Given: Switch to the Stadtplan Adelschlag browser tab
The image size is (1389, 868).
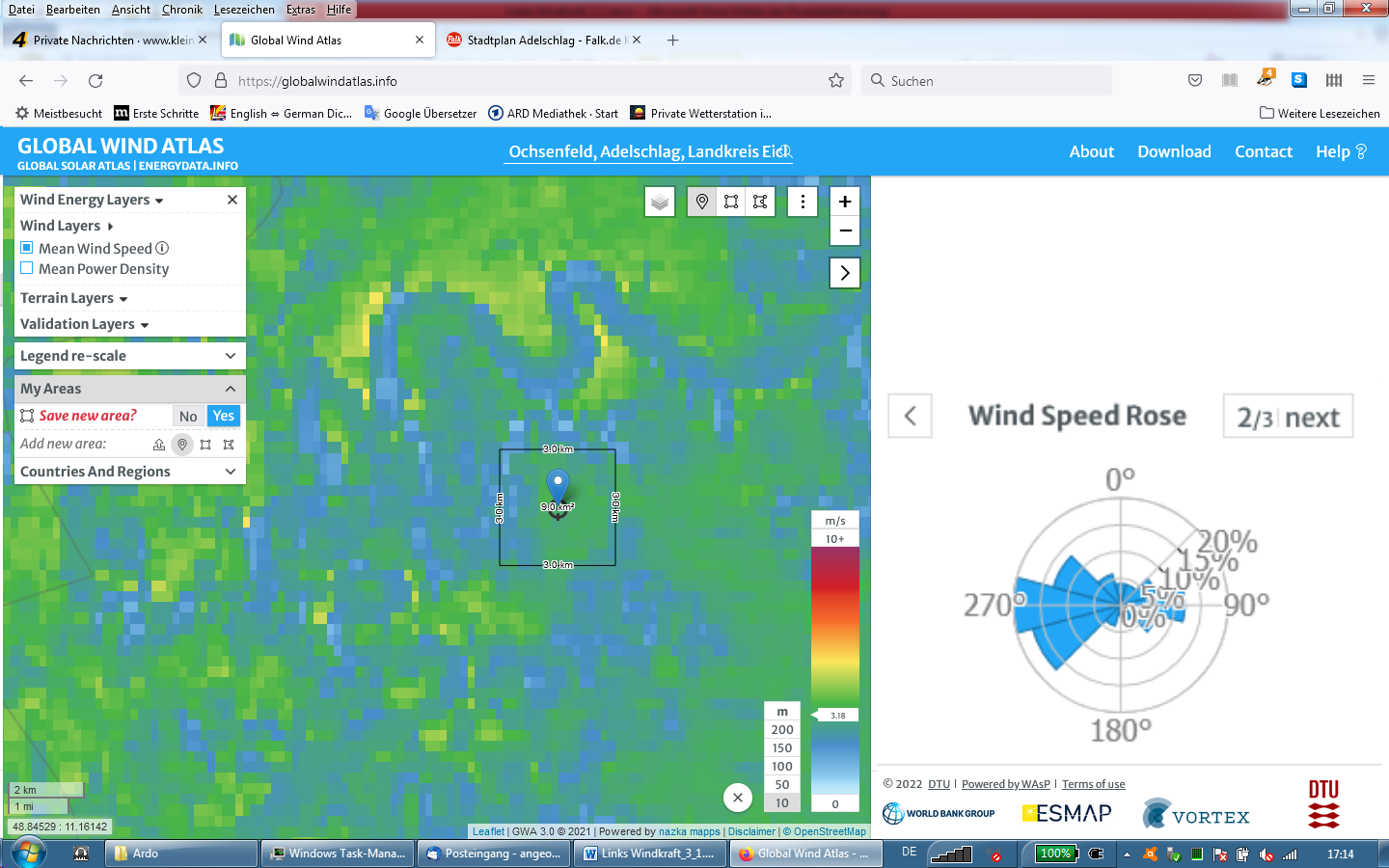Looking at the screenshot, I should (x=545, y=41).
